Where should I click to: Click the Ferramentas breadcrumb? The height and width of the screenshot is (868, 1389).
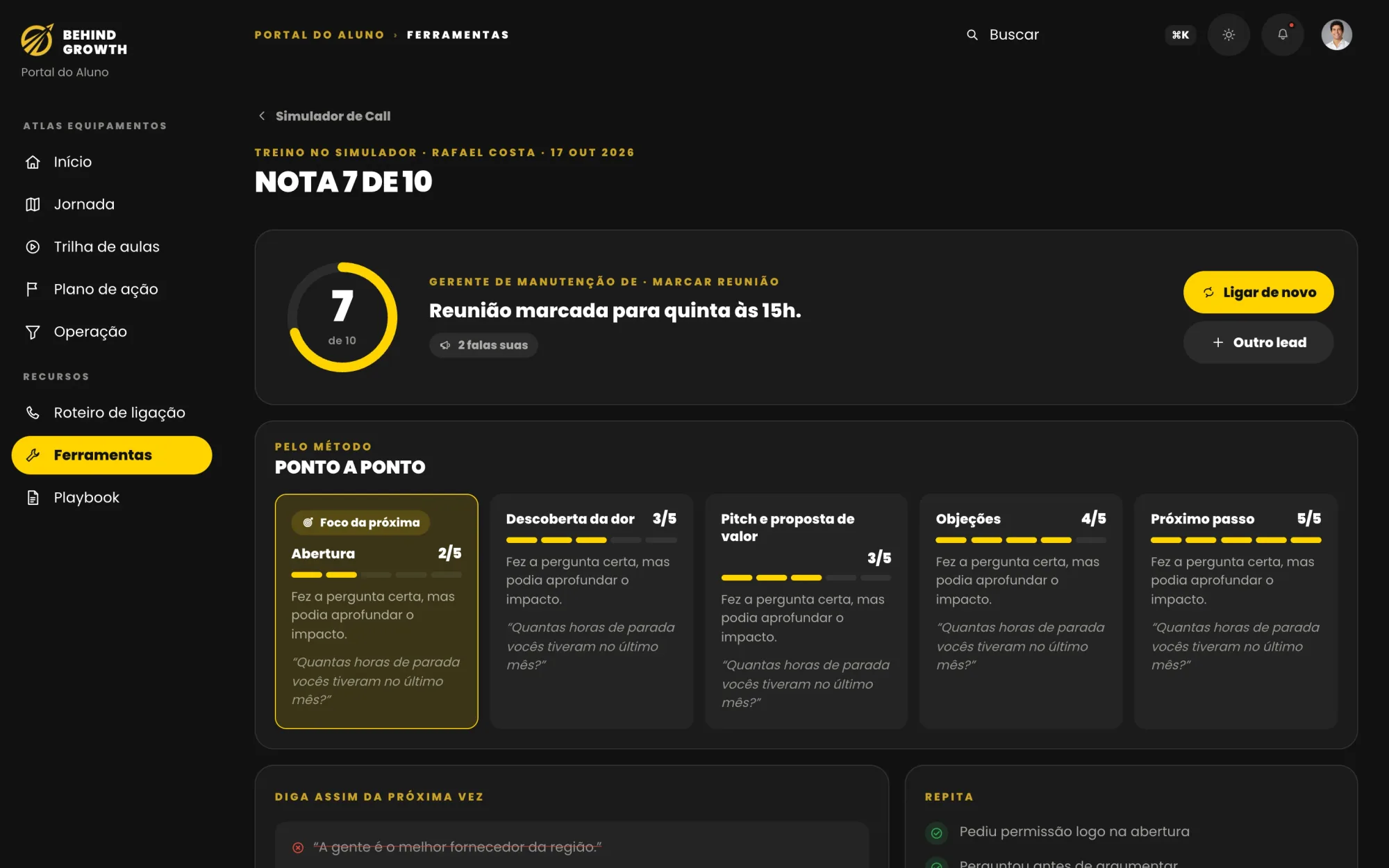pyautogui.click(x=458, y=35)
